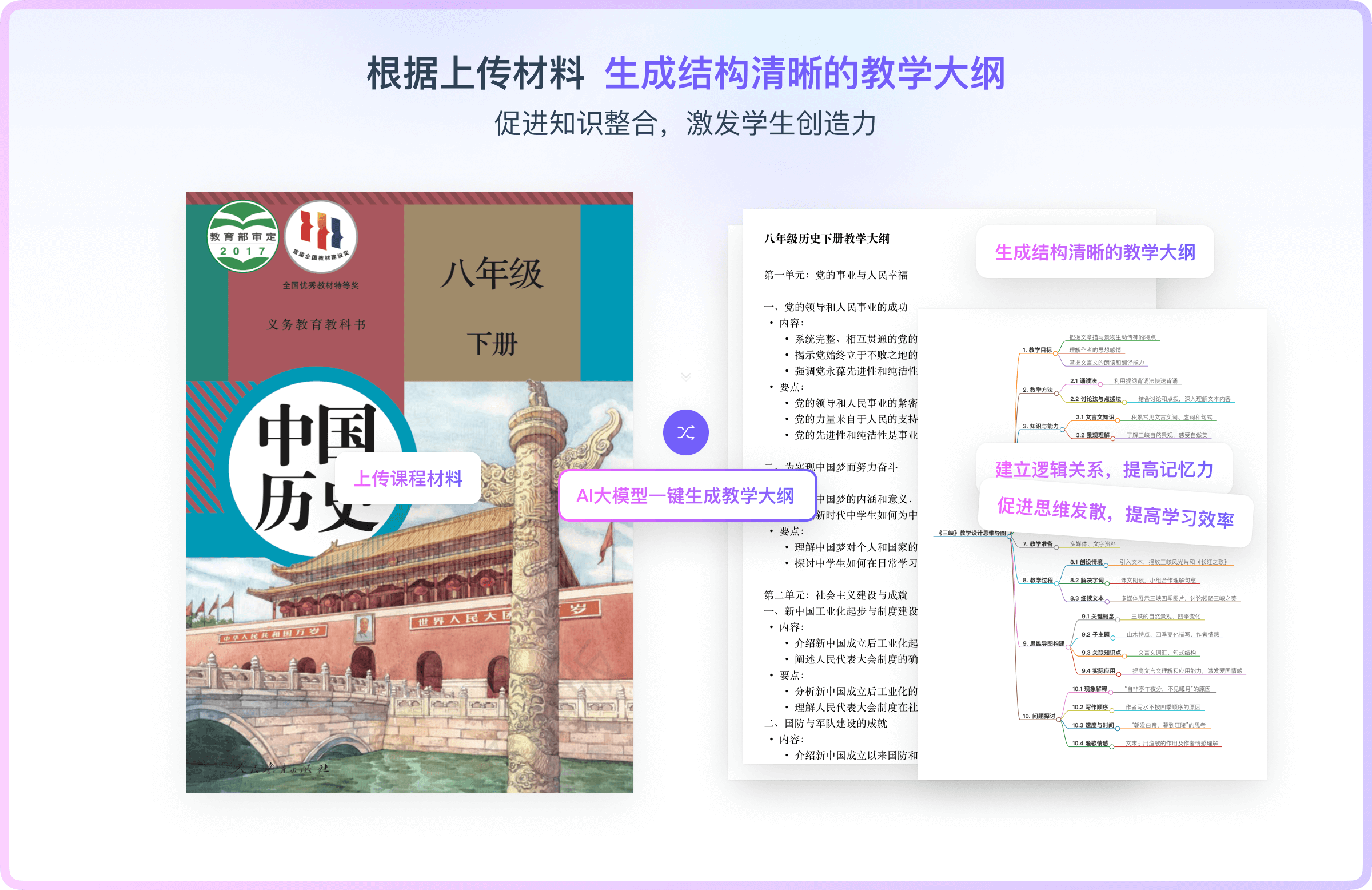Image resolution: width=1372 pixels, height=890 pixels.
Task: Click the purple shuffle icon button
Action: pos(685,432)
